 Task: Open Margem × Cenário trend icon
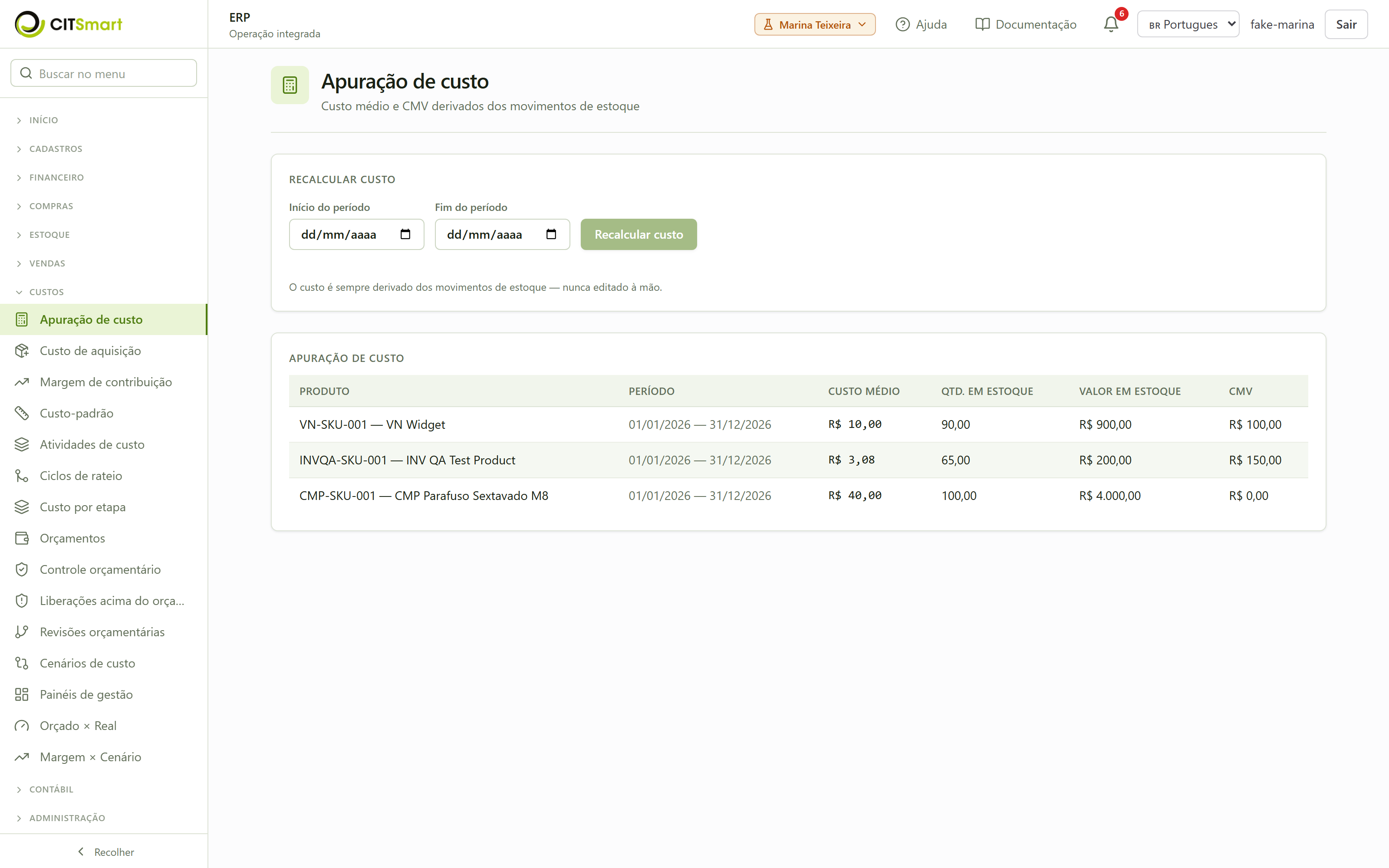[x=22, y=756]
